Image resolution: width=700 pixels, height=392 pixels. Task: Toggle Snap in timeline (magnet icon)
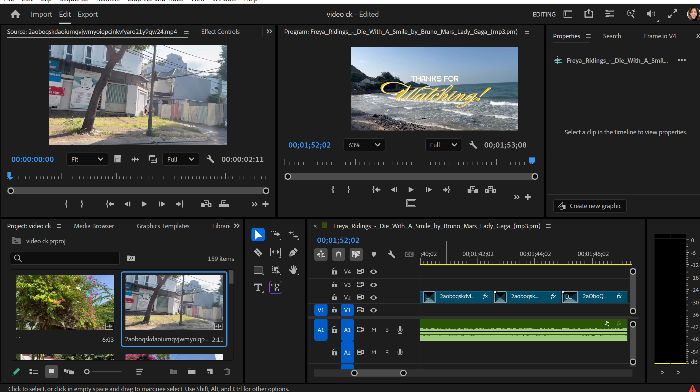pos(338,254)
